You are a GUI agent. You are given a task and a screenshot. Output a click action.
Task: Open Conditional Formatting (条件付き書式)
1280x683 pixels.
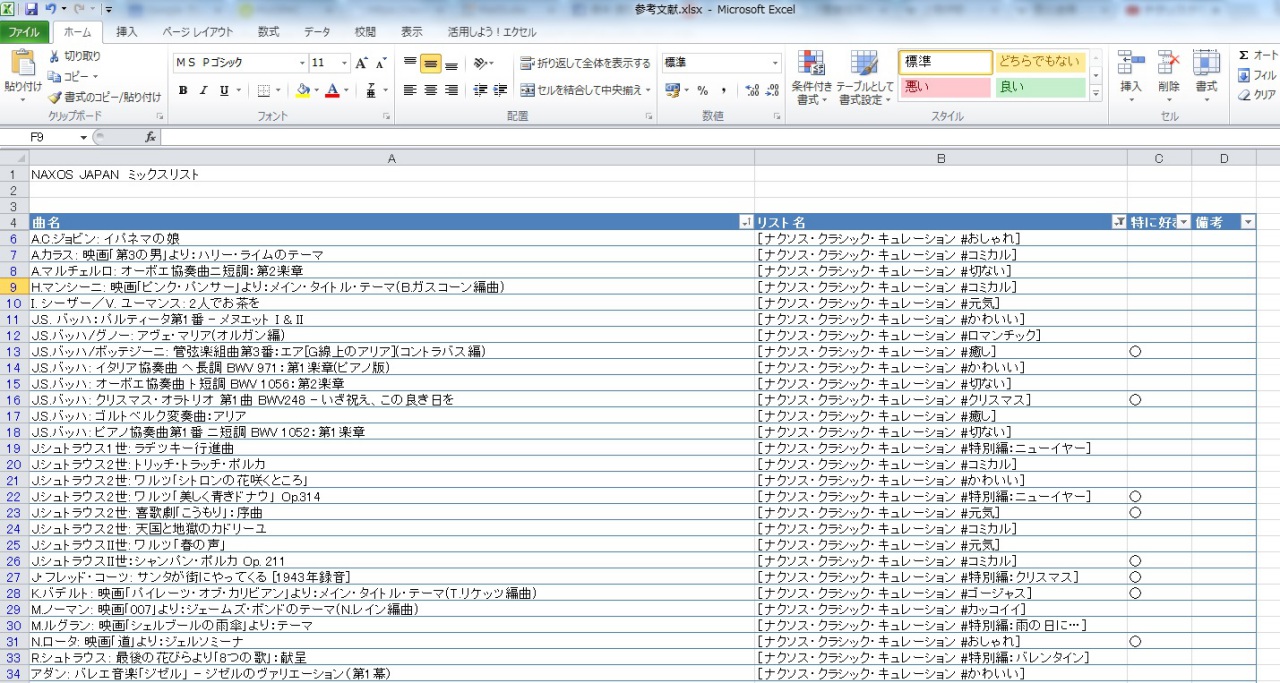coord(811,78)
